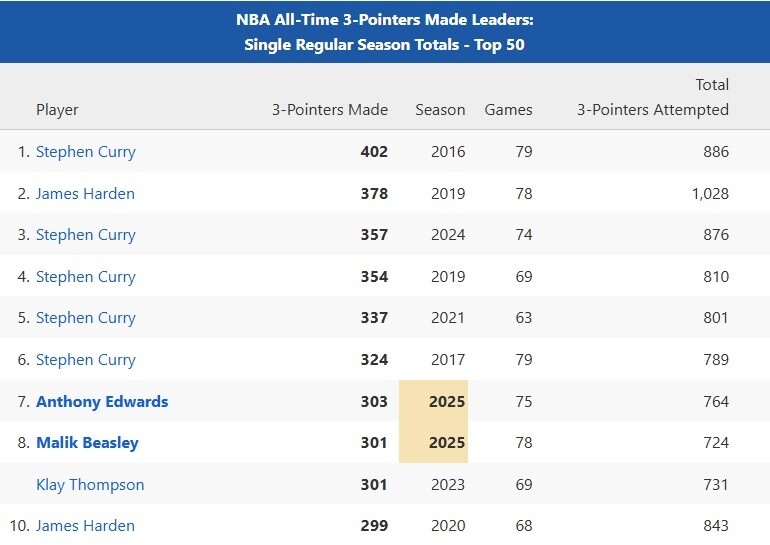Open Stephen Curry's 2024 season link

coord(85,235)
